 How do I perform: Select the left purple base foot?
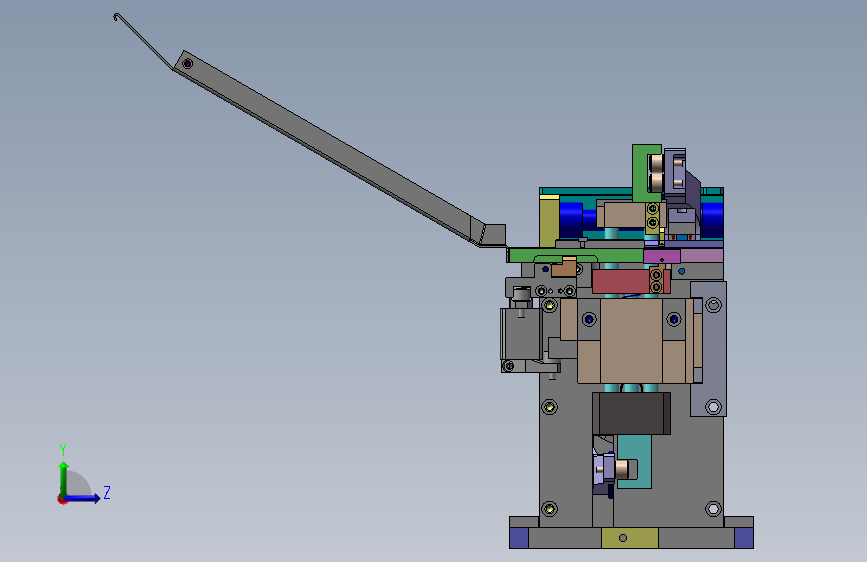[519, 538]
